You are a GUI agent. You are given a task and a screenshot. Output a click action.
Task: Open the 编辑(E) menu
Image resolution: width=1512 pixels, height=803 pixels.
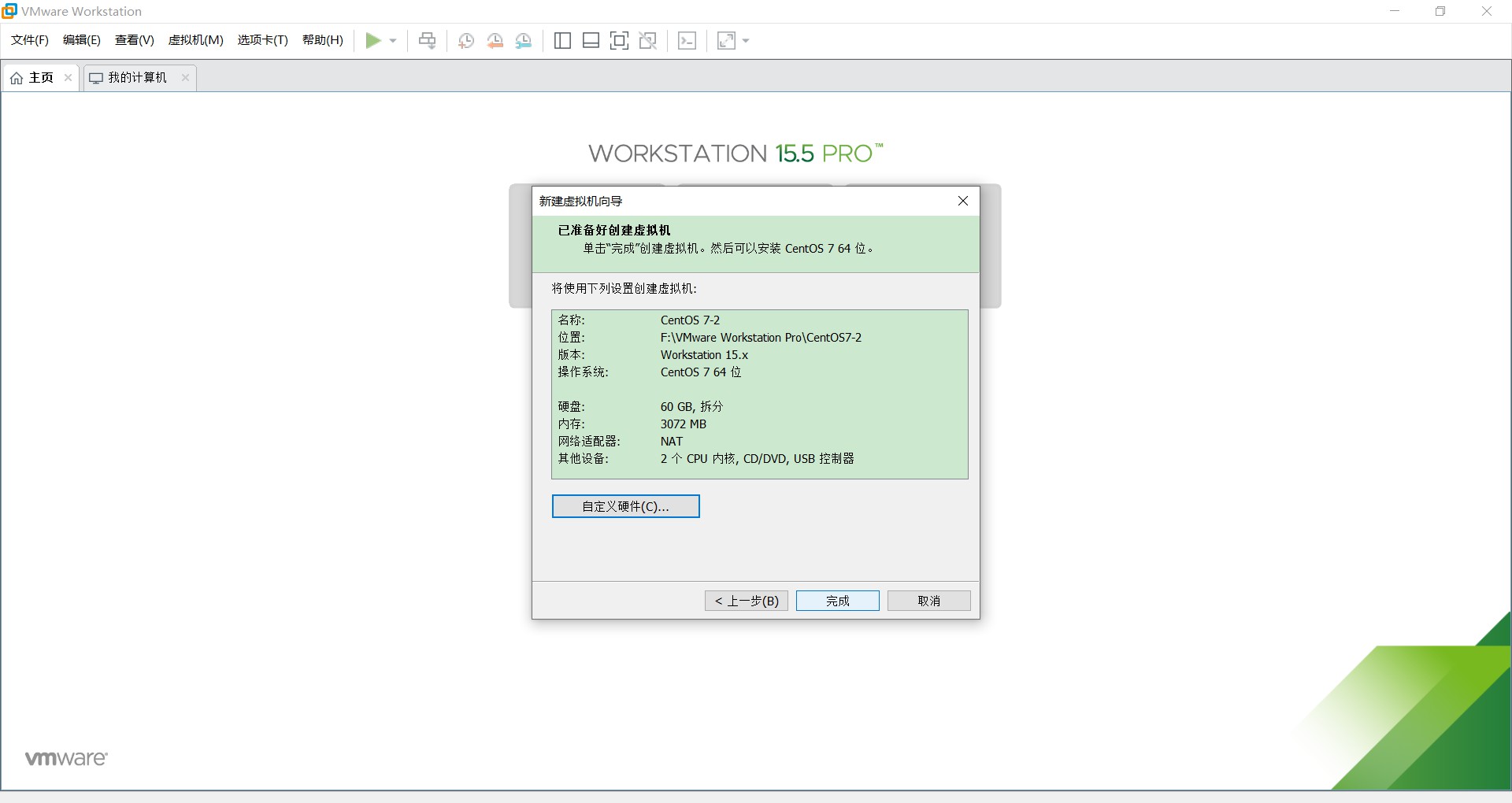point(82,40)
